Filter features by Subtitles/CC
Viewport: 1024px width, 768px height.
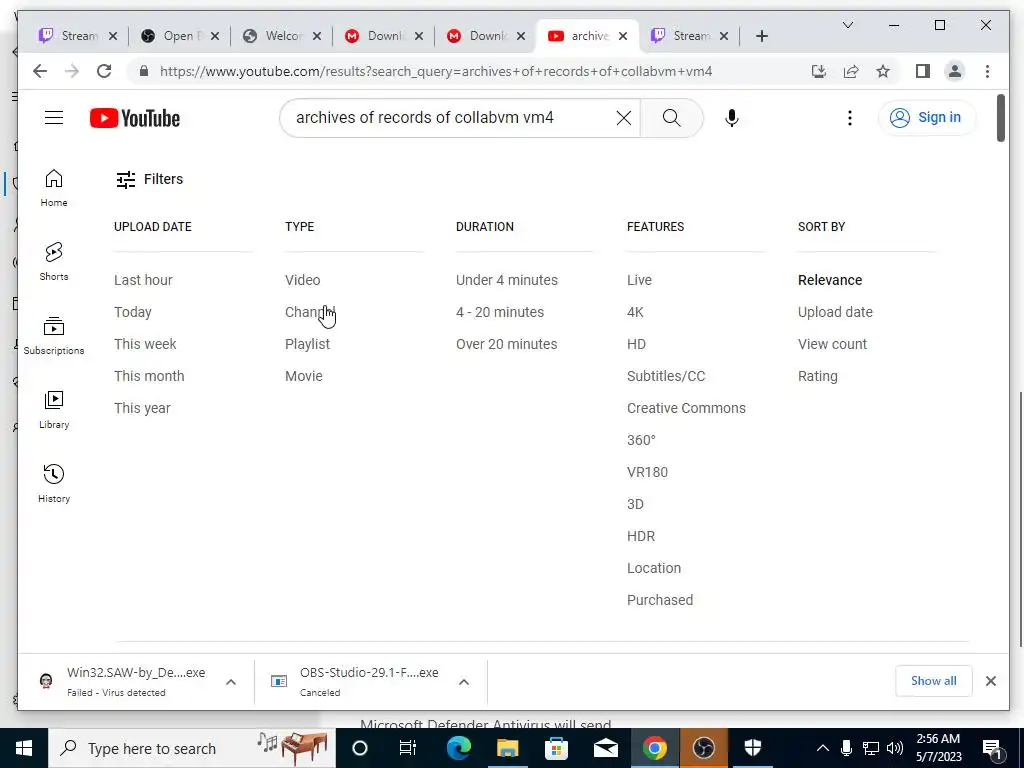click(666, 376)
